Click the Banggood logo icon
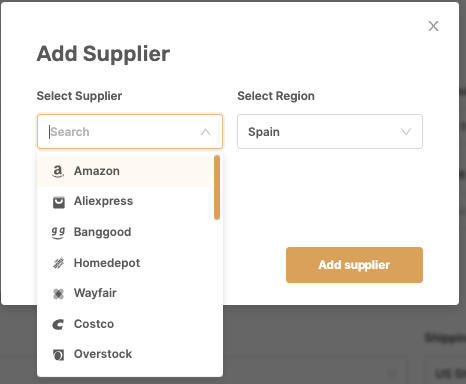Image resolution: width=466 pixels, height=384 pixels. point(58,233)
